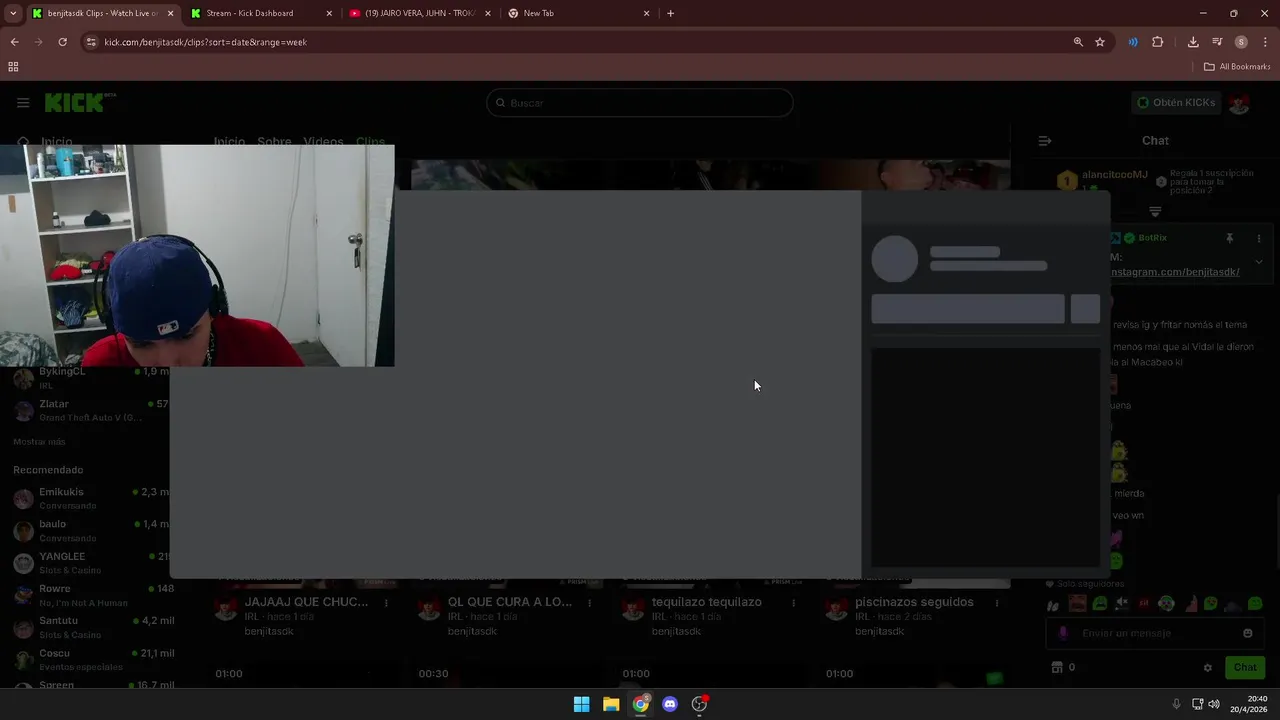
Task: Select the first quick emote
Action: 1053,604
